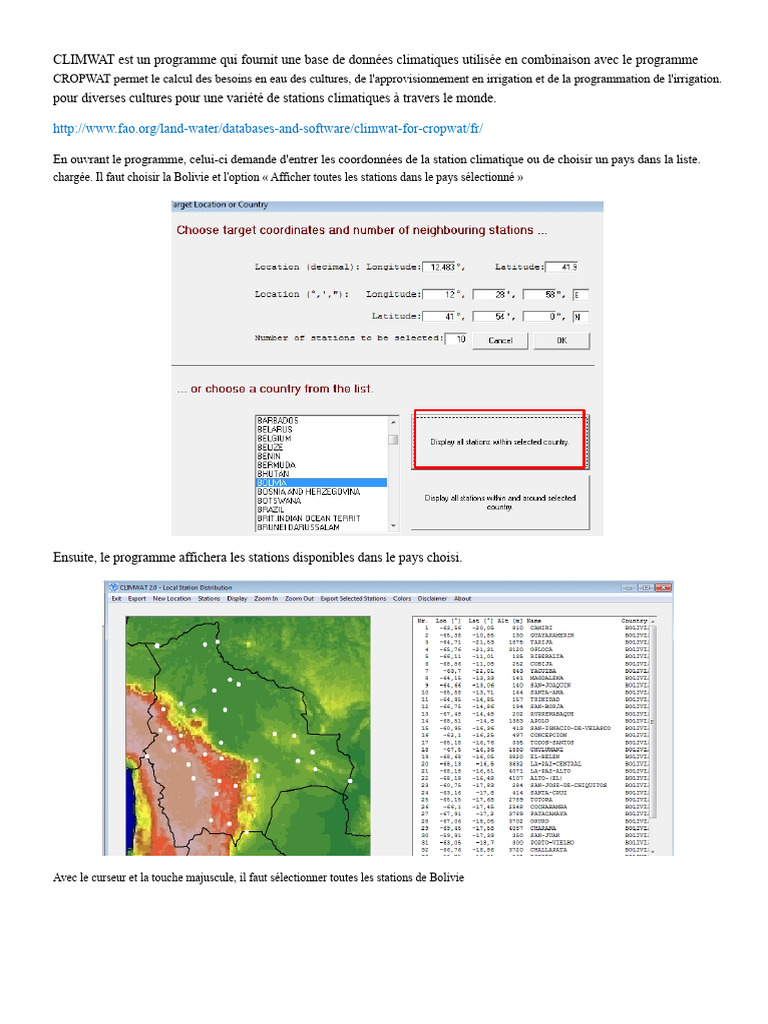Click the station list vertical scrollbar
The width and height of the screenshot is (768, 1024).
[x=653, y=736]
